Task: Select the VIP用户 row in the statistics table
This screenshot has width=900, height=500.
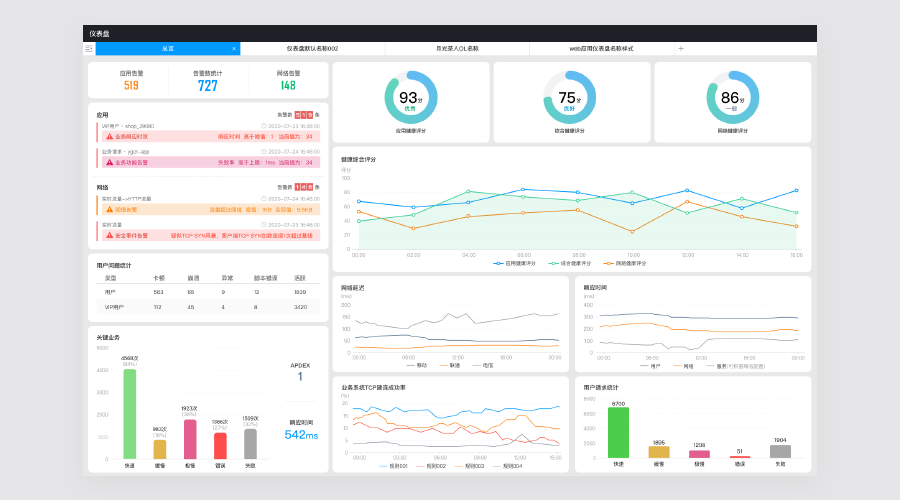Action: (208, 307)
